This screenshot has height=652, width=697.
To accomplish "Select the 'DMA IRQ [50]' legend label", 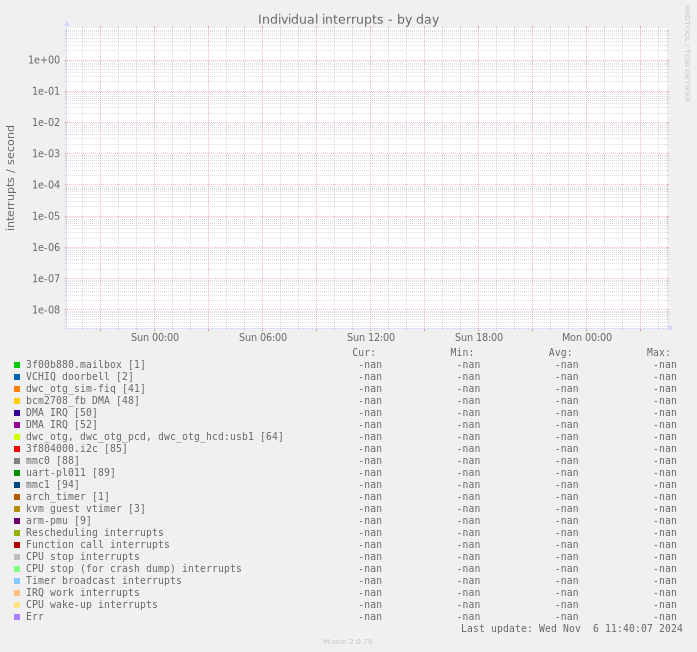I will tap(61, 413).
